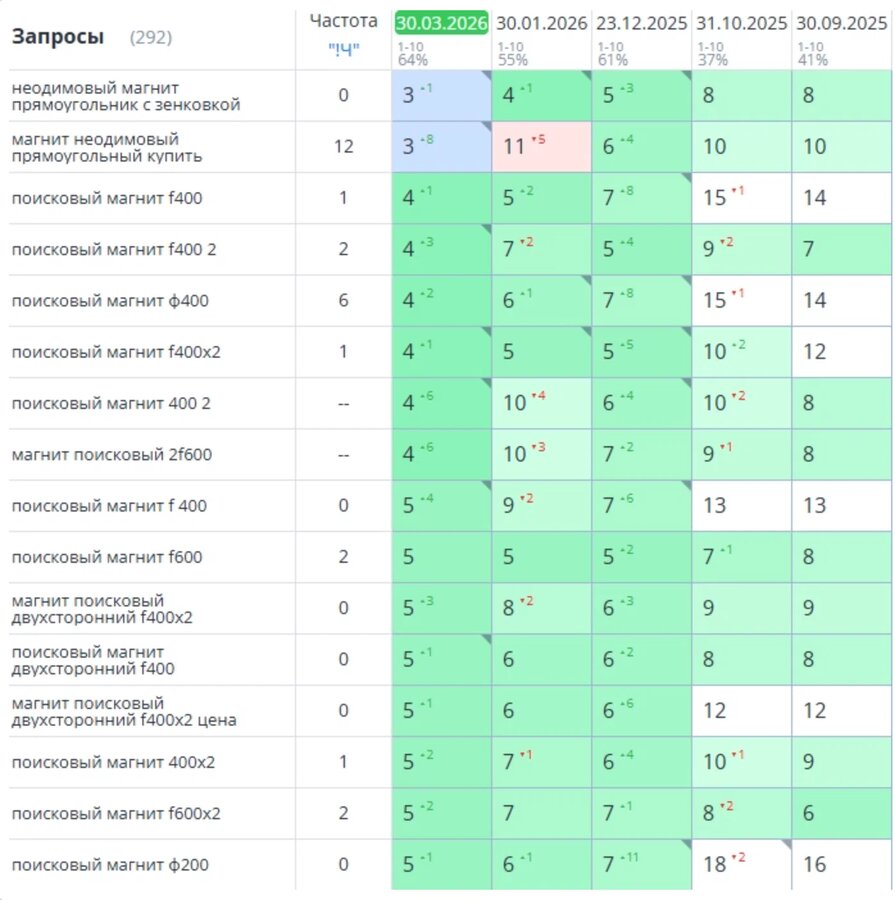
Task: Click the corner marker in the f400 2 30.03.2026 cell
Action: click(487, 228)
